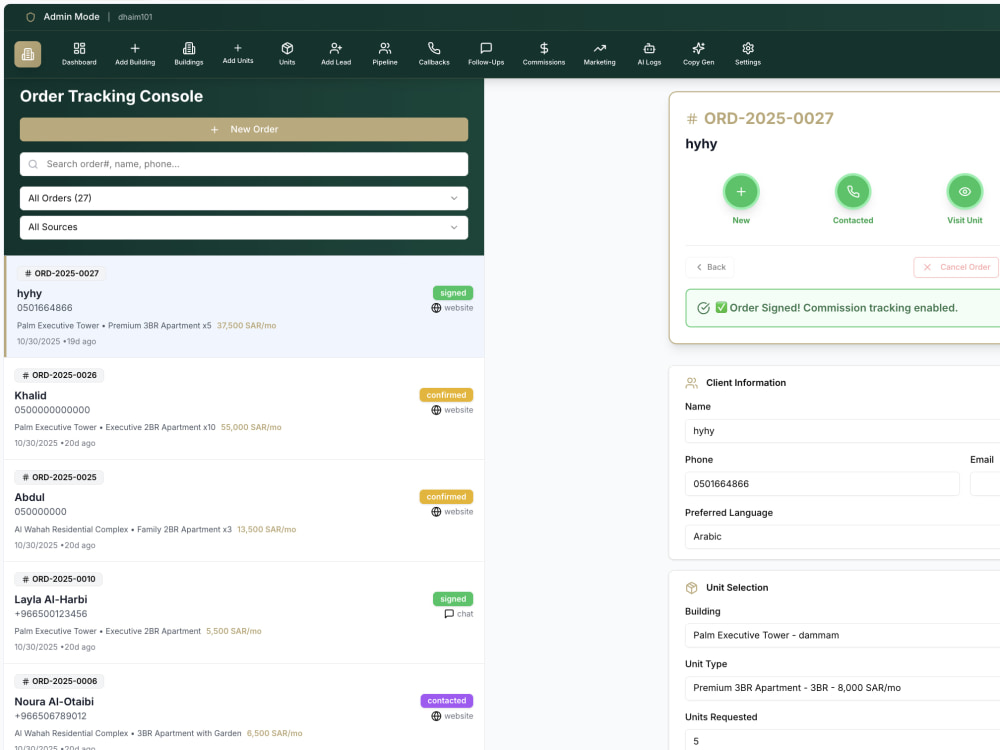Open Add Lead nav icon
Viewport: 1000px width, 750px height.
[336, 48]
